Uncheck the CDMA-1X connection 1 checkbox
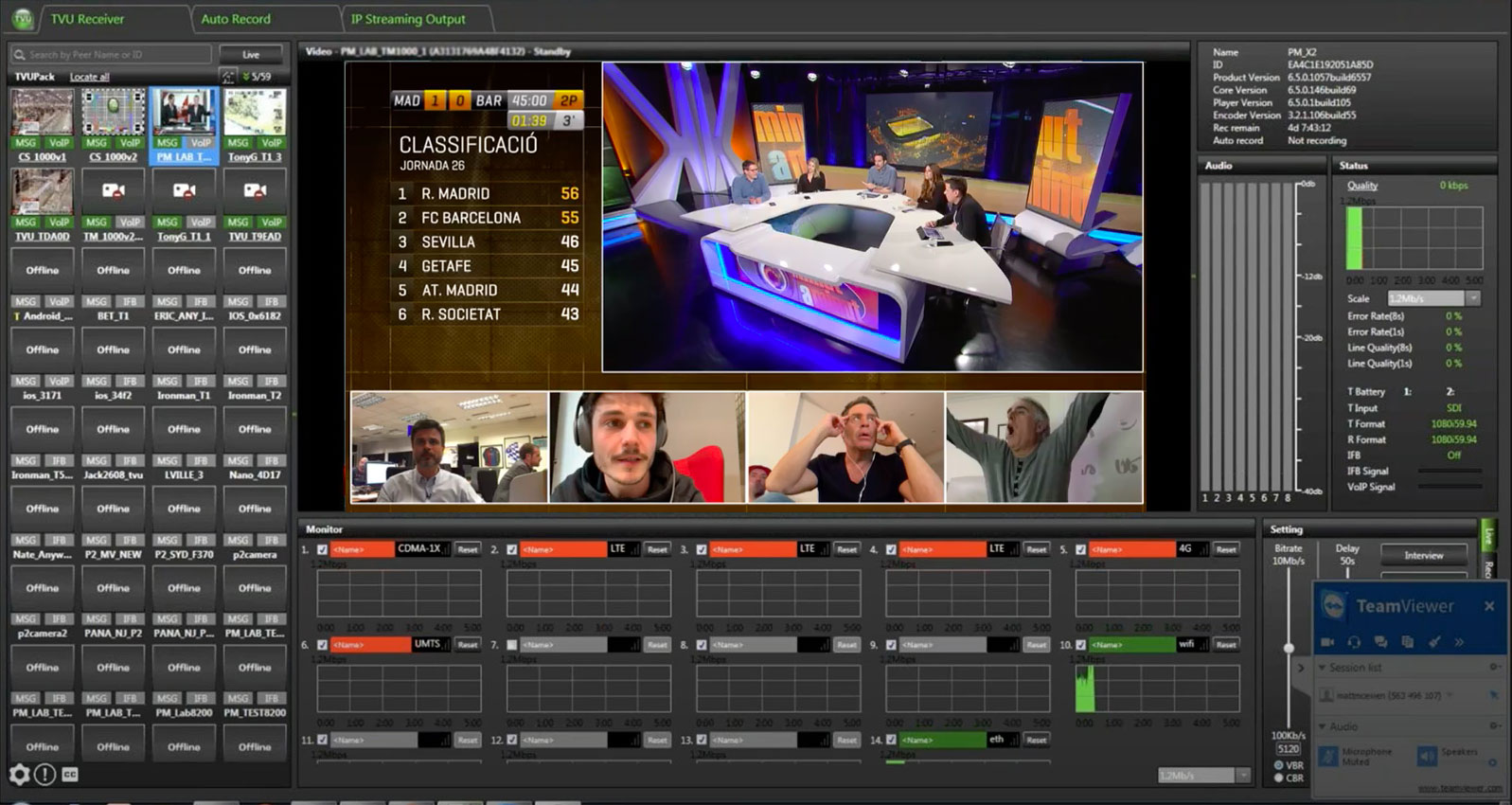The image size is (1512, 805). 322,549
